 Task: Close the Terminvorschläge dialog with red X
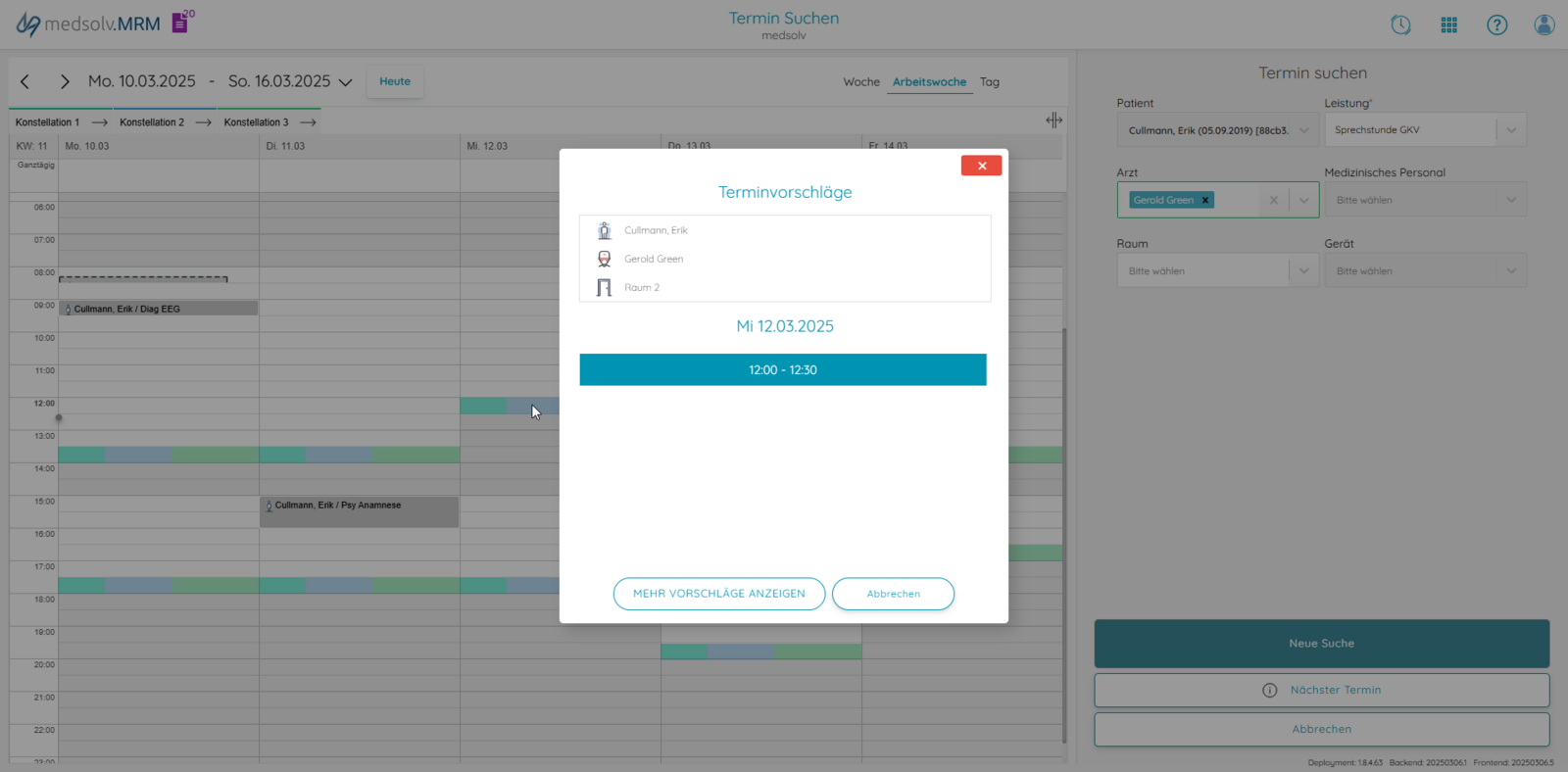[x=981, y=166]
